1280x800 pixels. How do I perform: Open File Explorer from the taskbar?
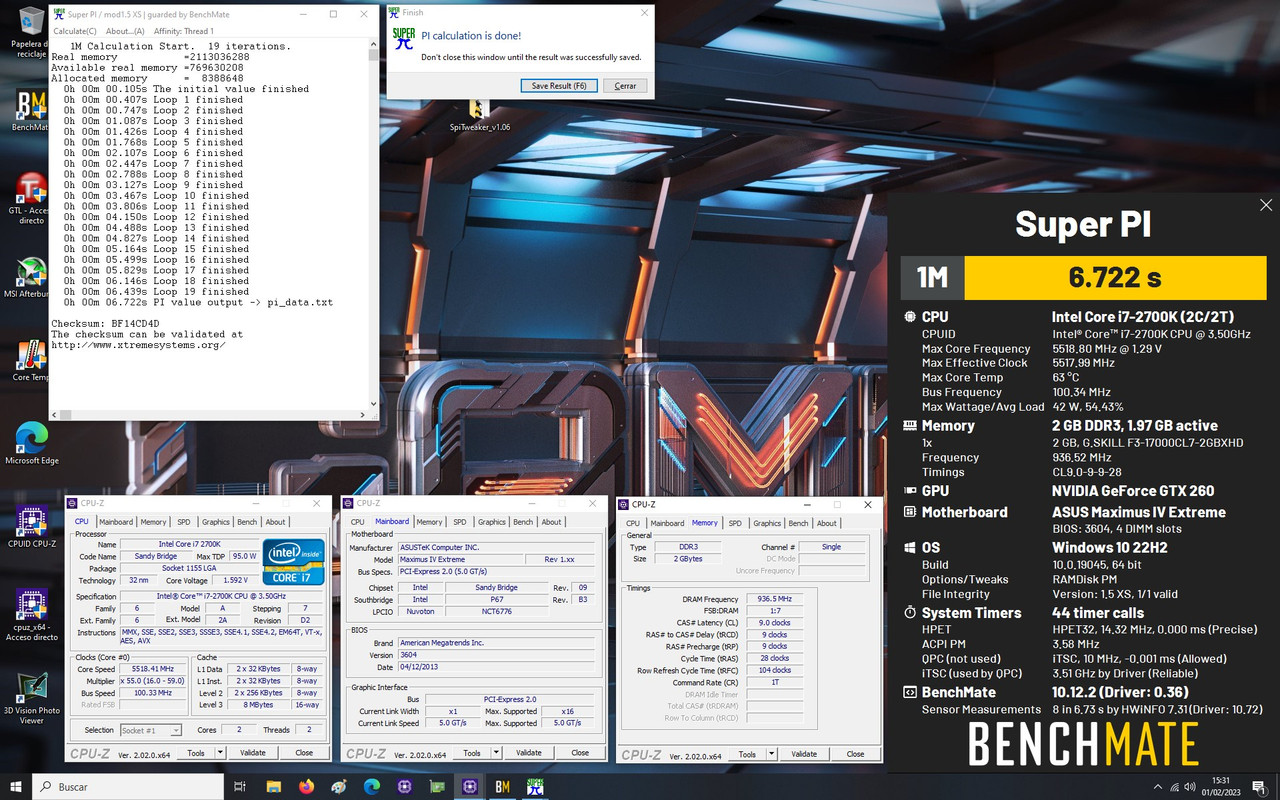coord(272,787)
